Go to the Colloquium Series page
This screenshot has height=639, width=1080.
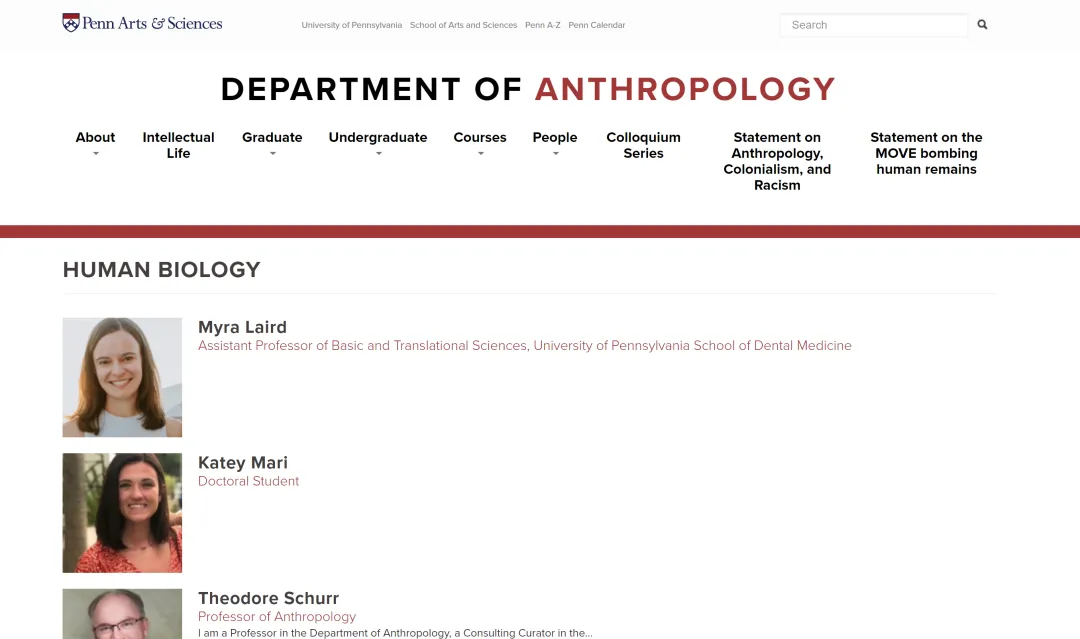[x=643, y=145]
